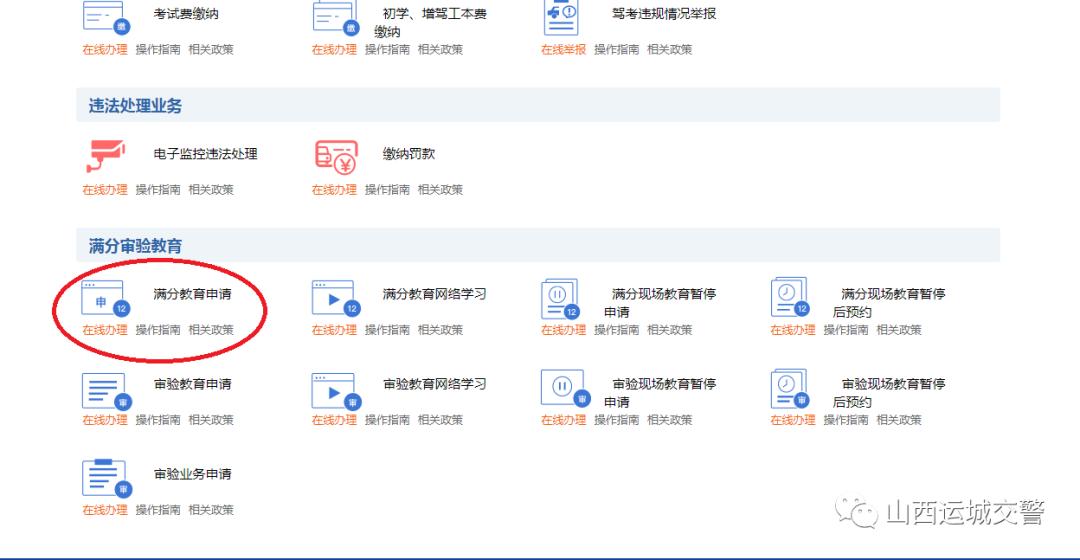The image size is (1080, 560).
Task: Click the 审验现场教育暂停后预约 clock icon
Action: point(791,390)
